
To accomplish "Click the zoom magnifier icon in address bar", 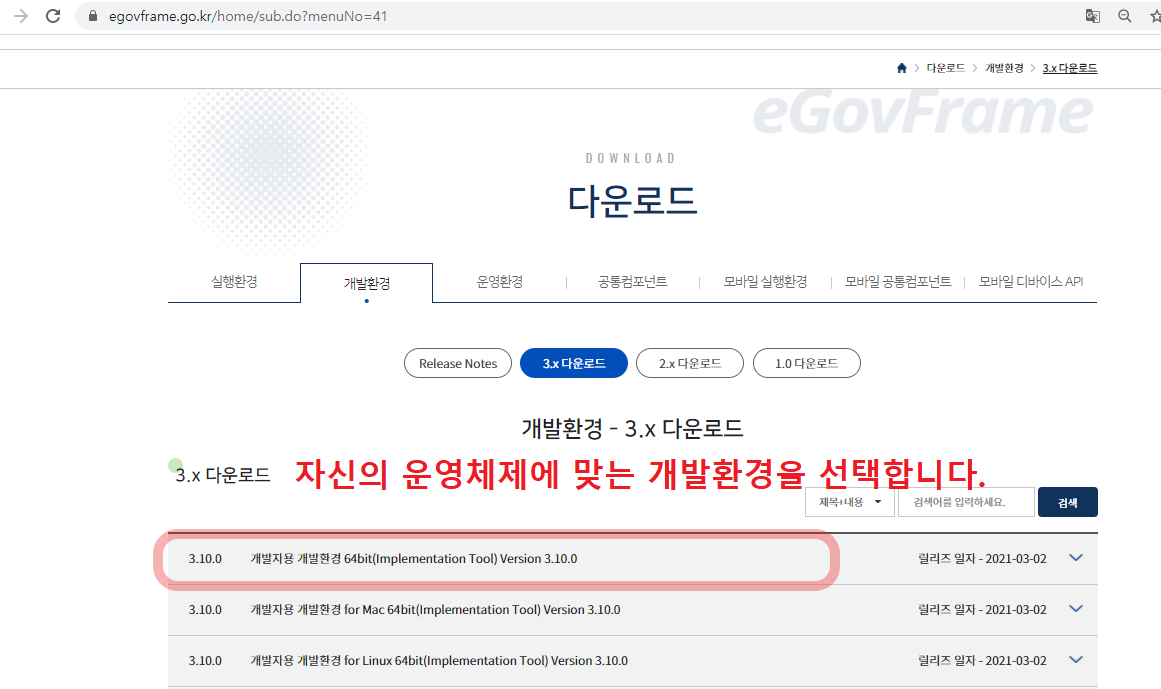I will [x=1125, y=16].
